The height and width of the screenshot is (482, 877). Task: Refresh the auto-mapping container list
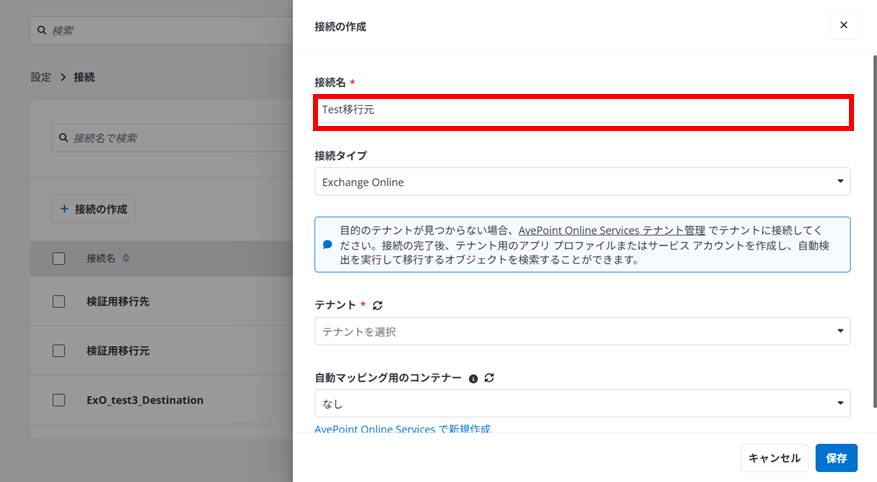click(x=489, y=378)
